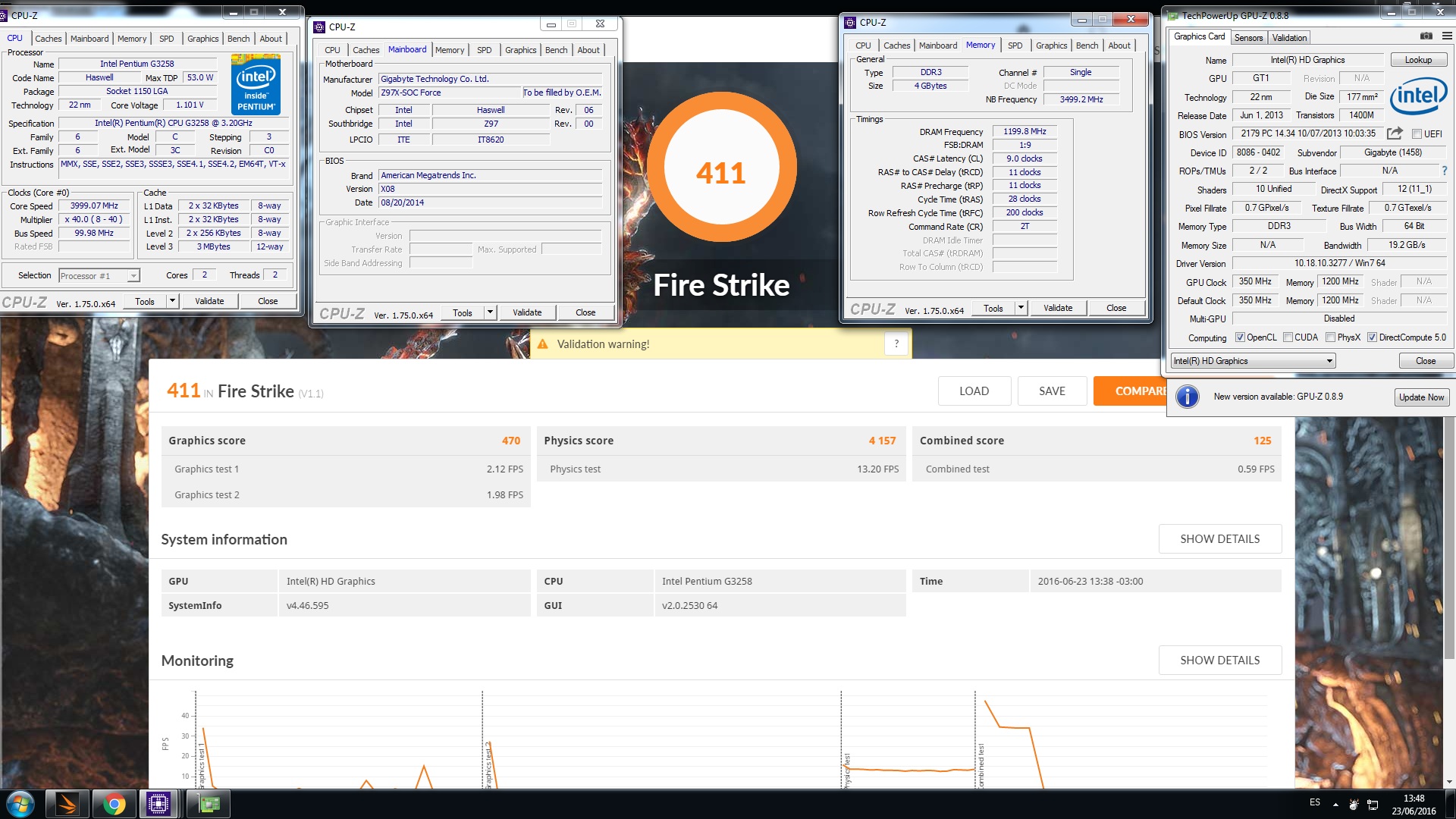Click Tools button in CPU window
This screenshot has height=819, width=1456.
(144, 301)
